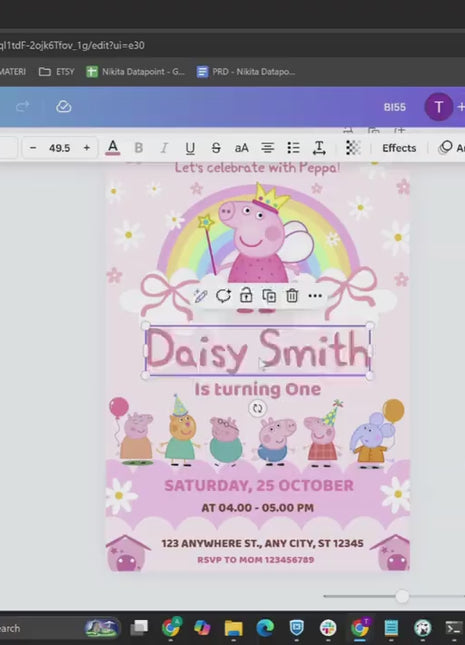The height and width of the screenshot is (645, 465).
Task: Open File Explorer from the taskbar
Action: (233, 628)
